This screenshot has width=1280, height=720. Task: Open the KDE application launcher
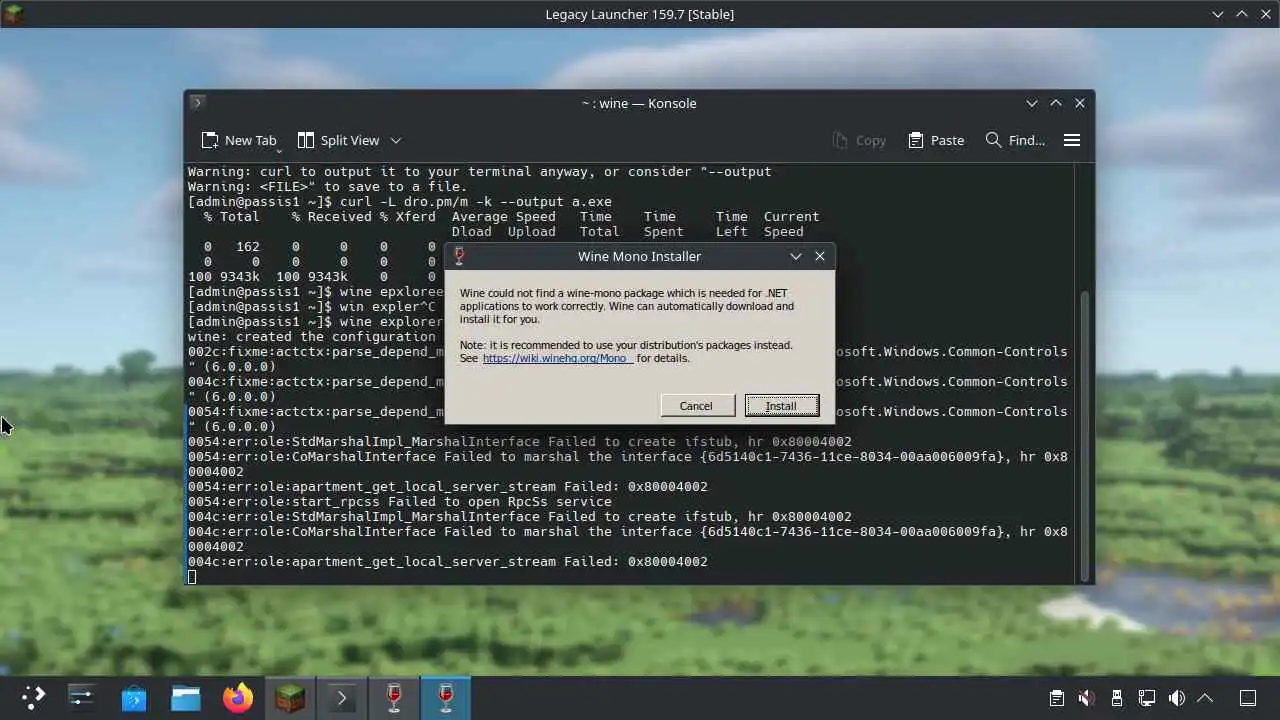tap(33, 698)
